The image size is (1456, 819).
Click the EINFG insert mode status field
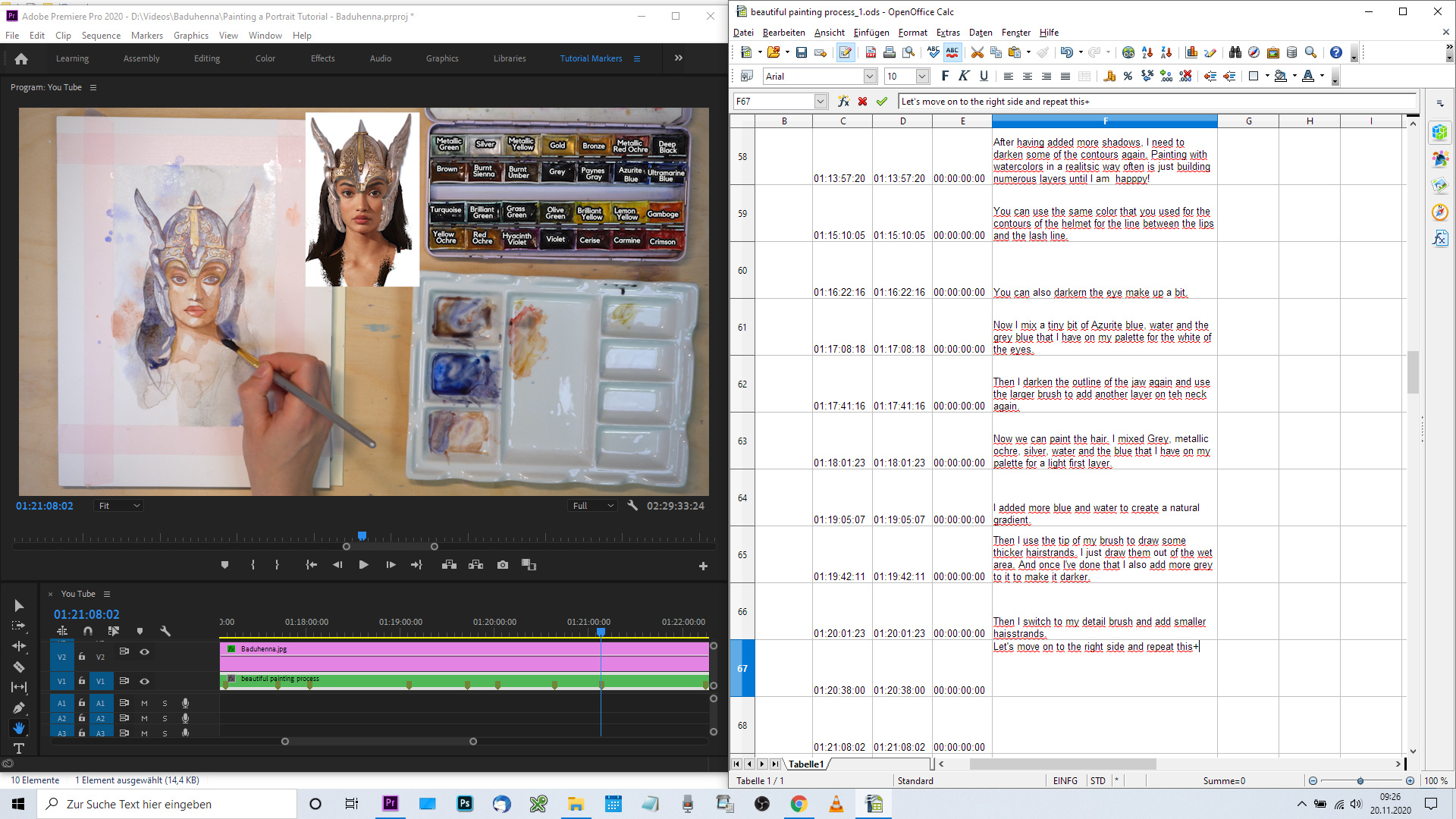click(x=1065, y=780)
